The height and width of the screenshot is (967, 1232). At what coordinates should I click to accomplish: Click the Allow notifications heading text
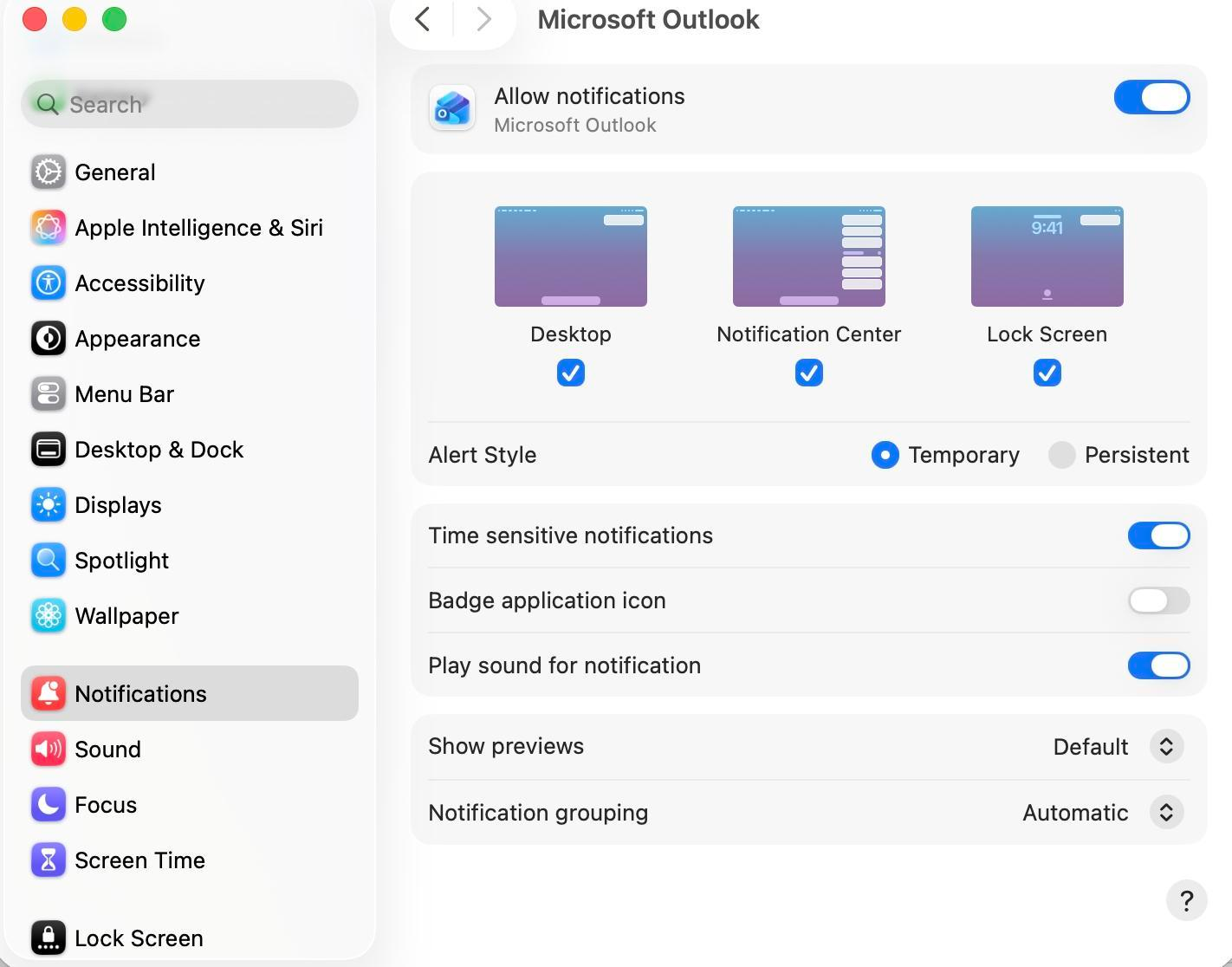(590, 96)
